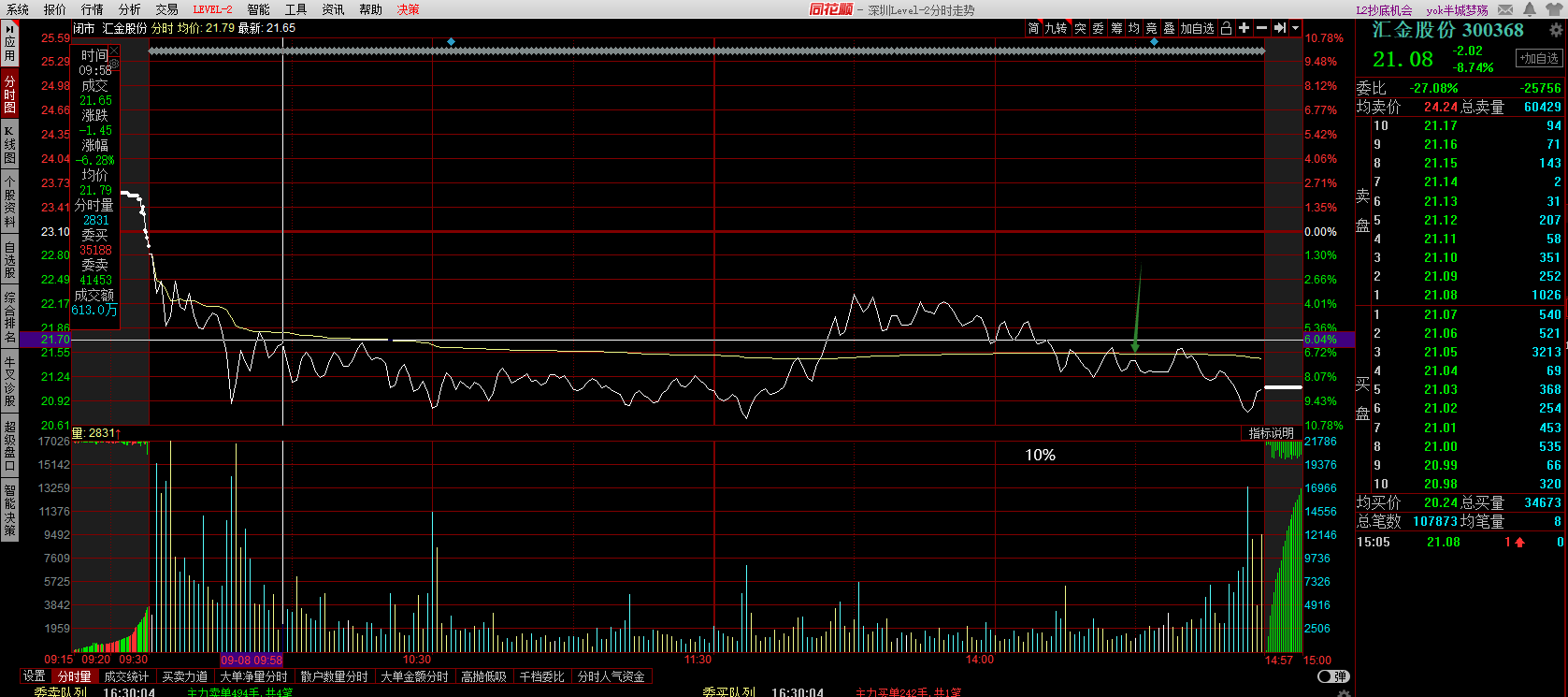Toggle the 突 indicator button
The height and width of the screenshot is (697, 1568).
coord(1080,28)
